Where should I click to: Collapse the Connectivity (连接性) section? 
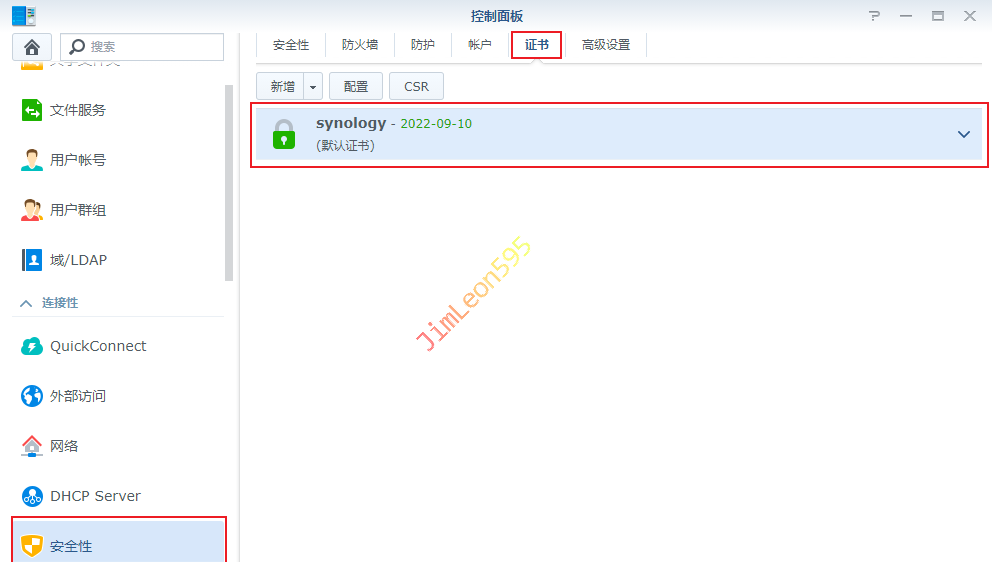click(x=26, y=303)
